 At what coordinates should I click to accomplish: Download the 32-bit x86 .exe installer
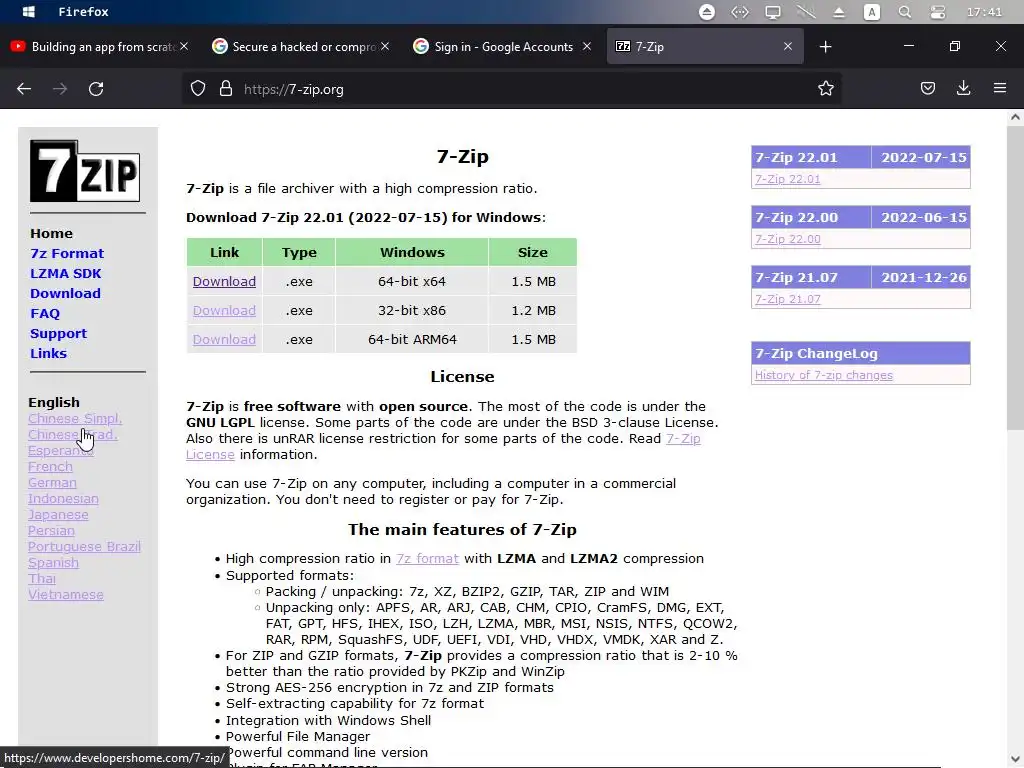coord(224,310)
